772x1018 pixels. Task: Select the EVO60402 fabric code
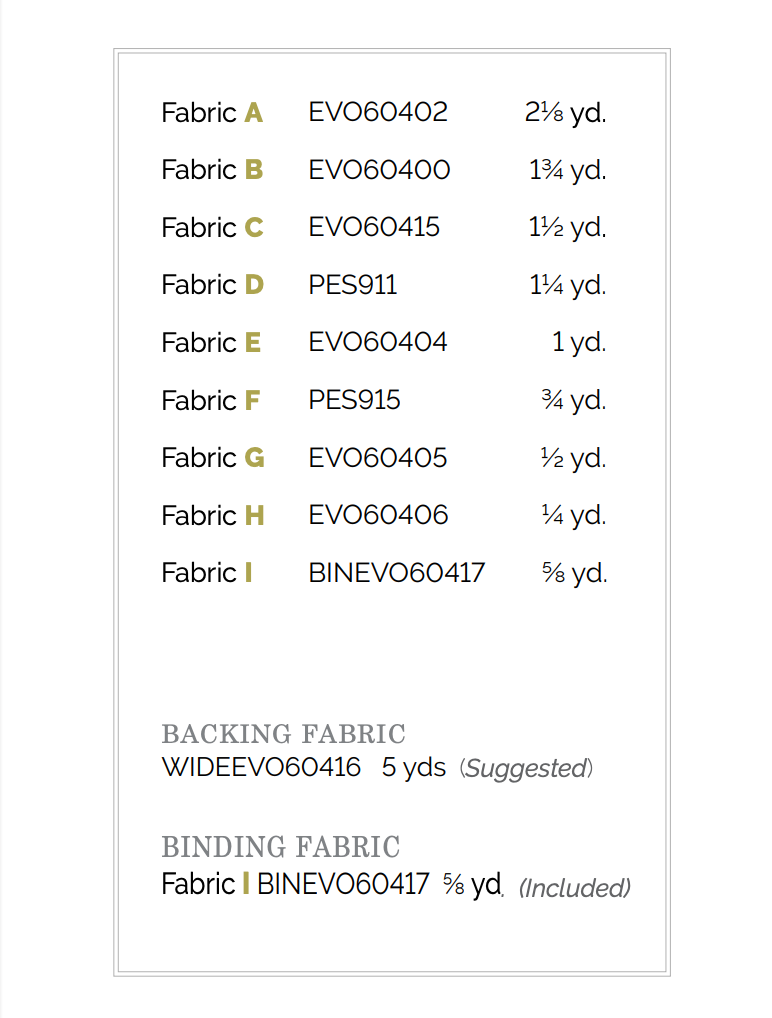click(378, 112)
